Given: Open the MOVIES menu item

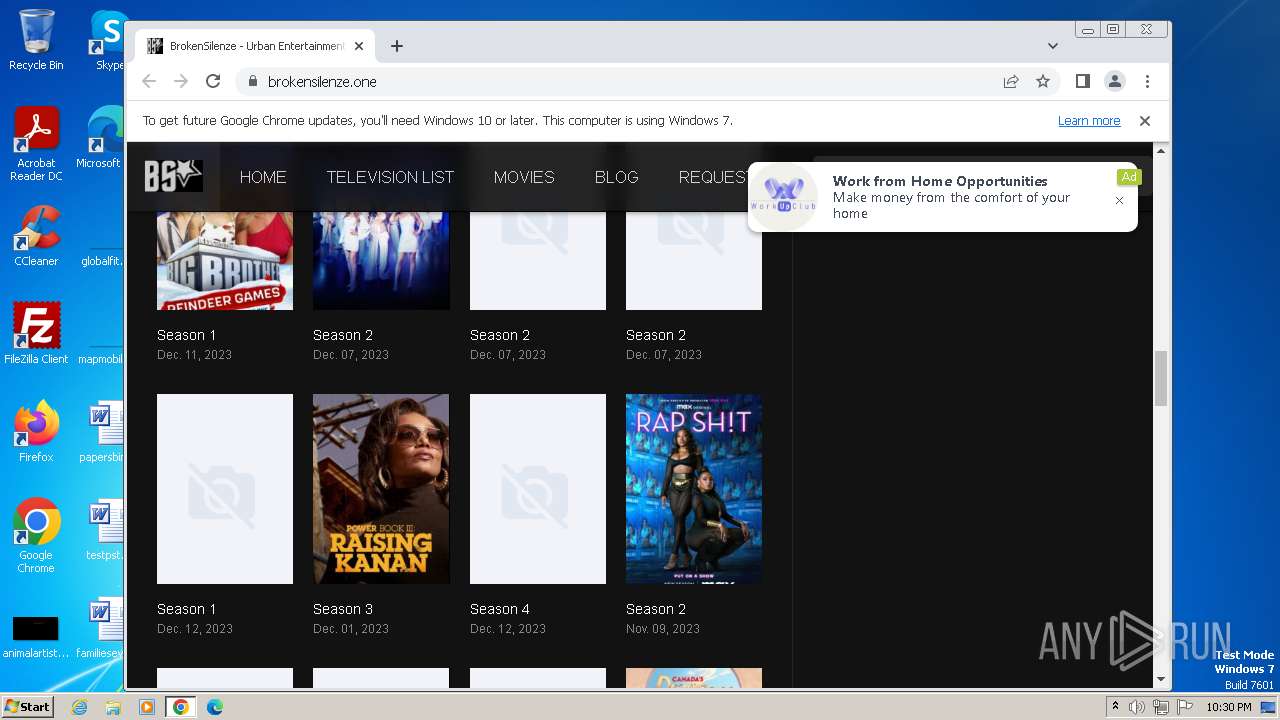Looking at the screenshot, I should pos(524,177).
